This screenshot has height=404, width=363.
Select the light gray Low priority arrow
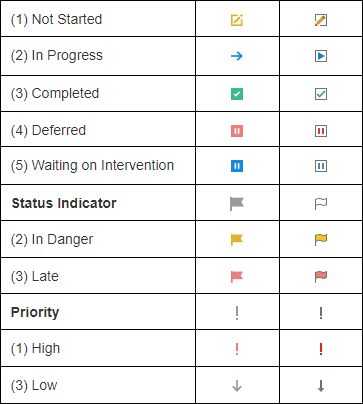click(x=237, y=386)
